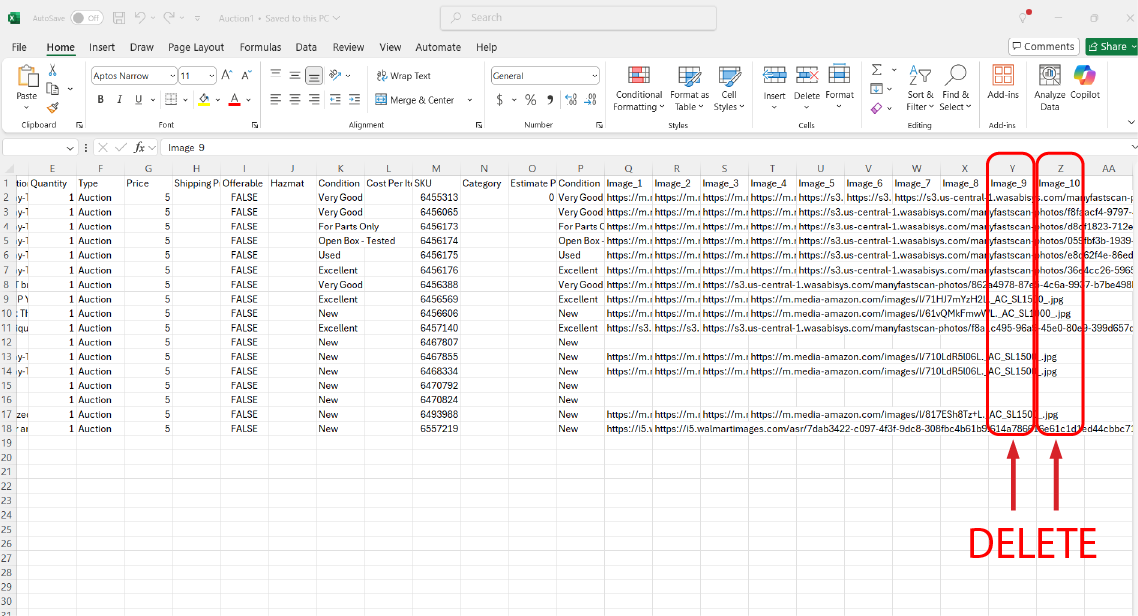The height and width of the screenshot is (616, 1138).
Task: Click the AutoSum sigma icon
Action: 876,70
